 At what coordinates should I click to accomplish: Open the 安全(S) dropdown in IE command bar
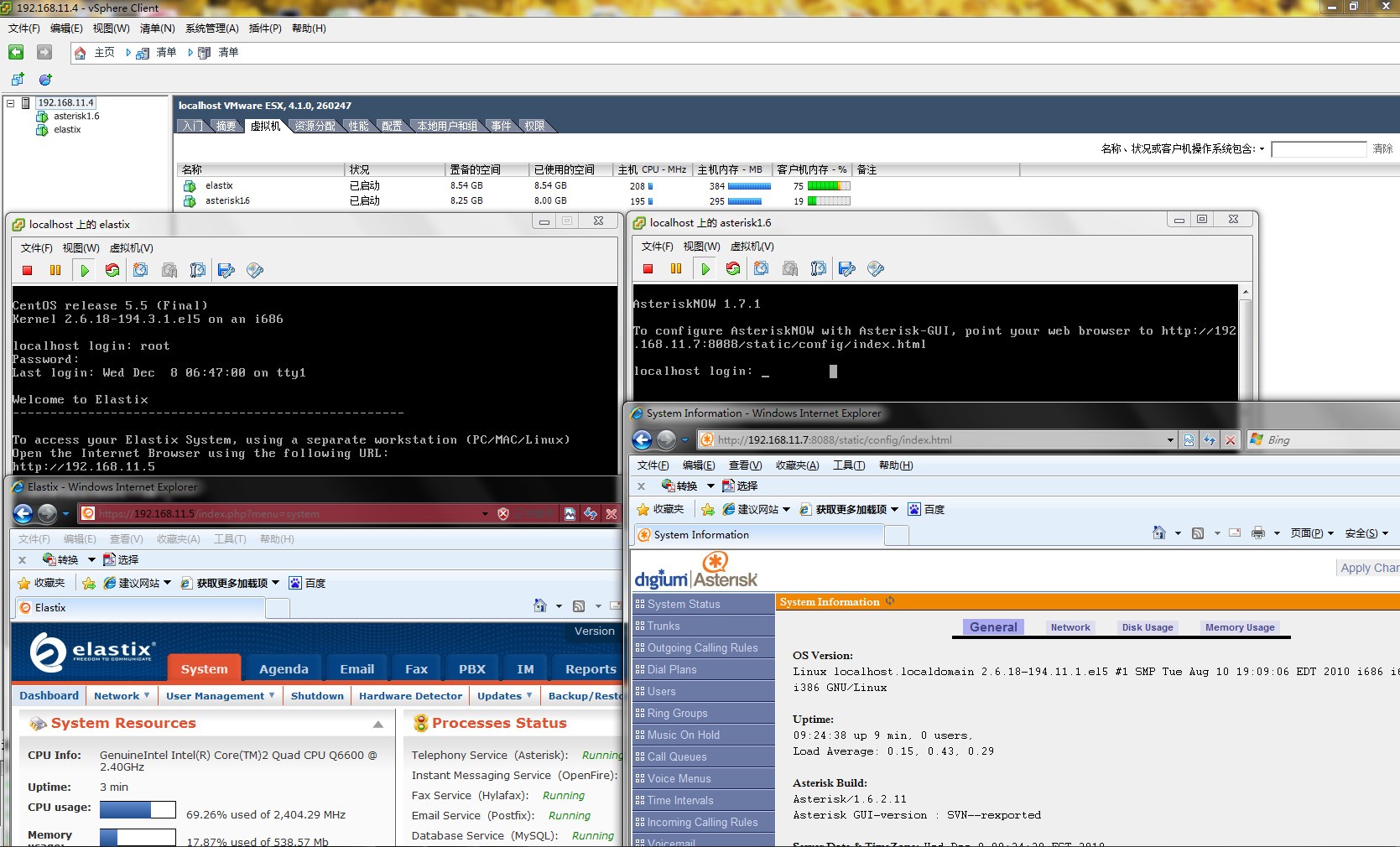pos(1366,533)
